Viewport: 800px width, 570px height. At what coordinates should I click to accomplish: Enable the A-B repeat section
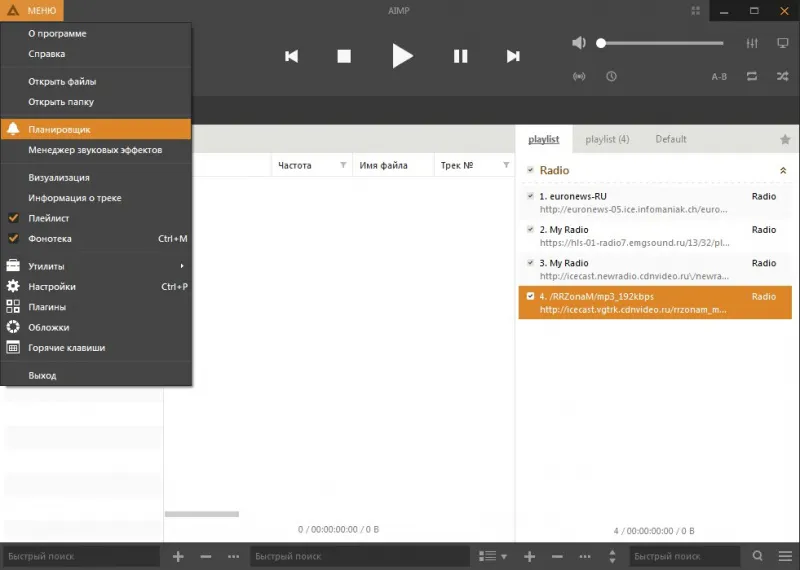719,76
